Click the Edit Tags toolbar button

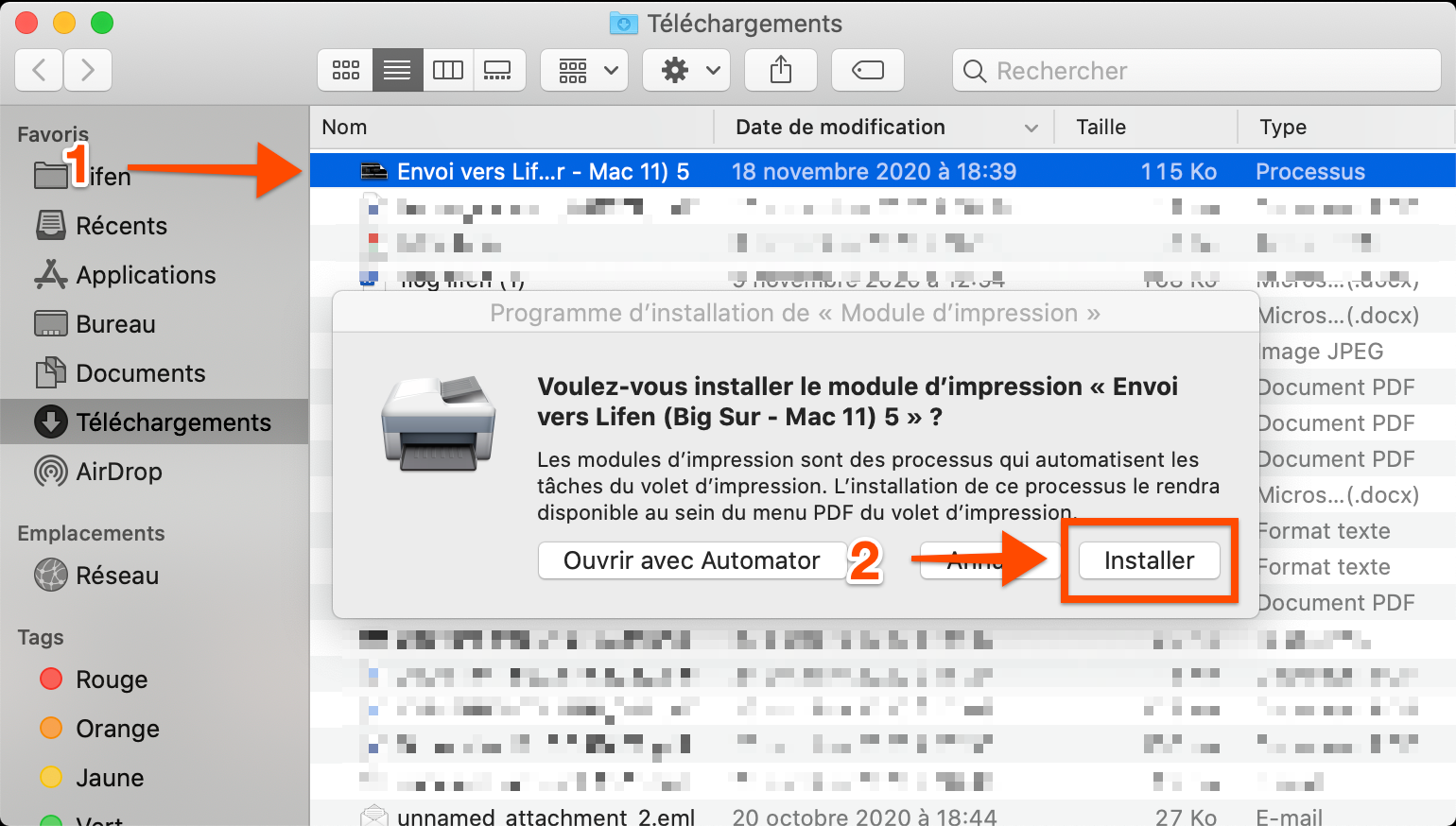(868, 70)
